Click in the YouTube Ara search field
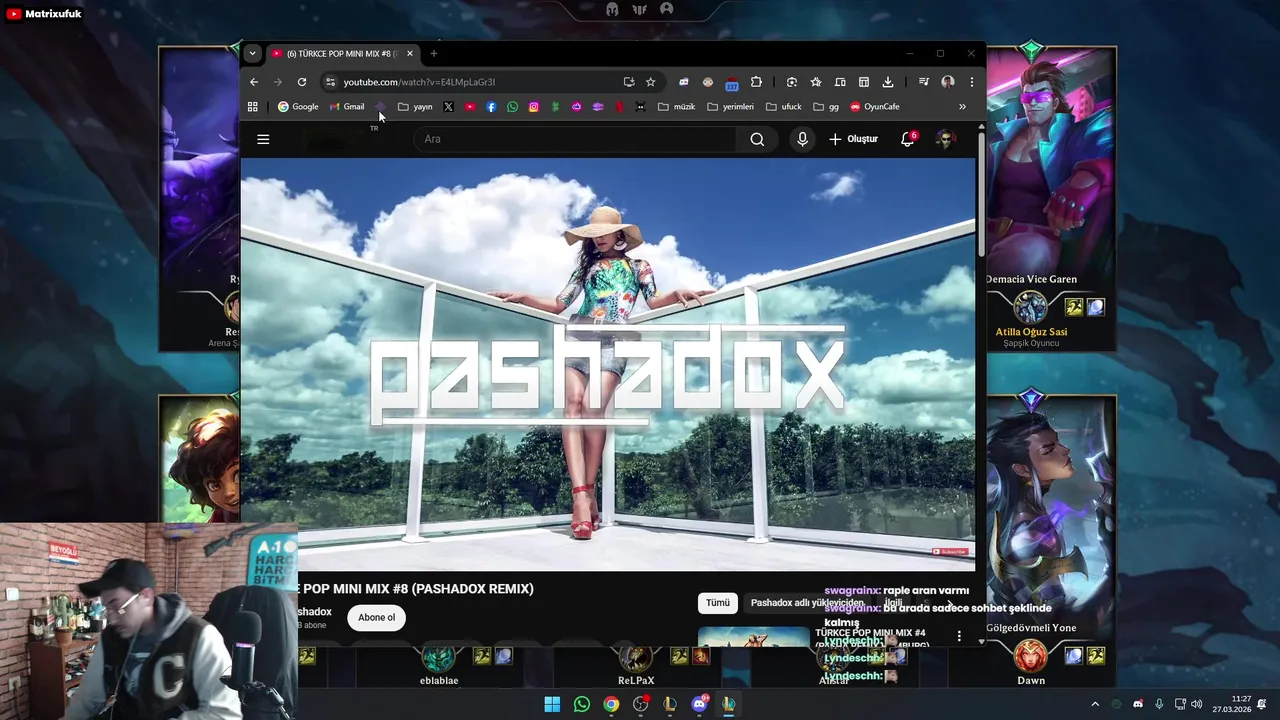Screen dimensions: 1280x720 [577, 139]
